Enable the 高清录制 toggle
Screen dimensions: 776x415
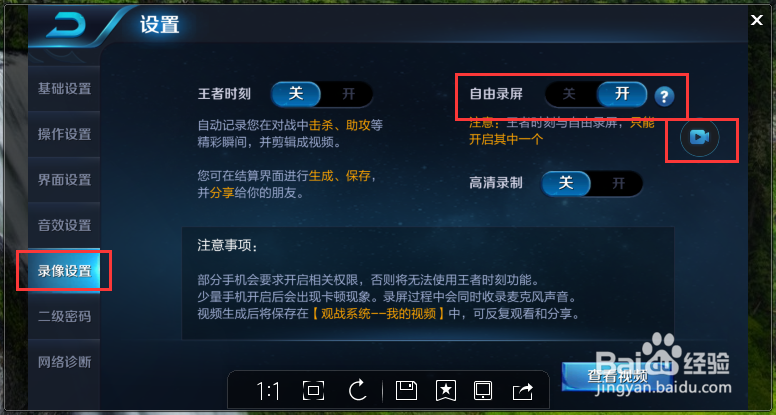click(x=619, y=184)
